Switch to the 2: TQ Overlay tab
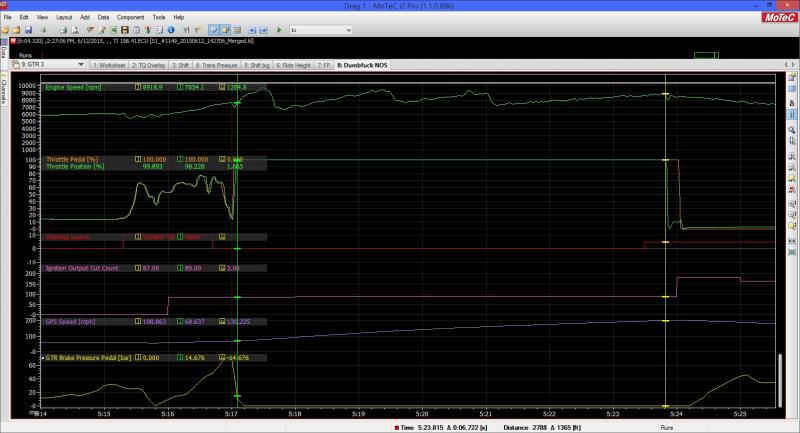Viewport: 800px width, 433px height. 149,64
